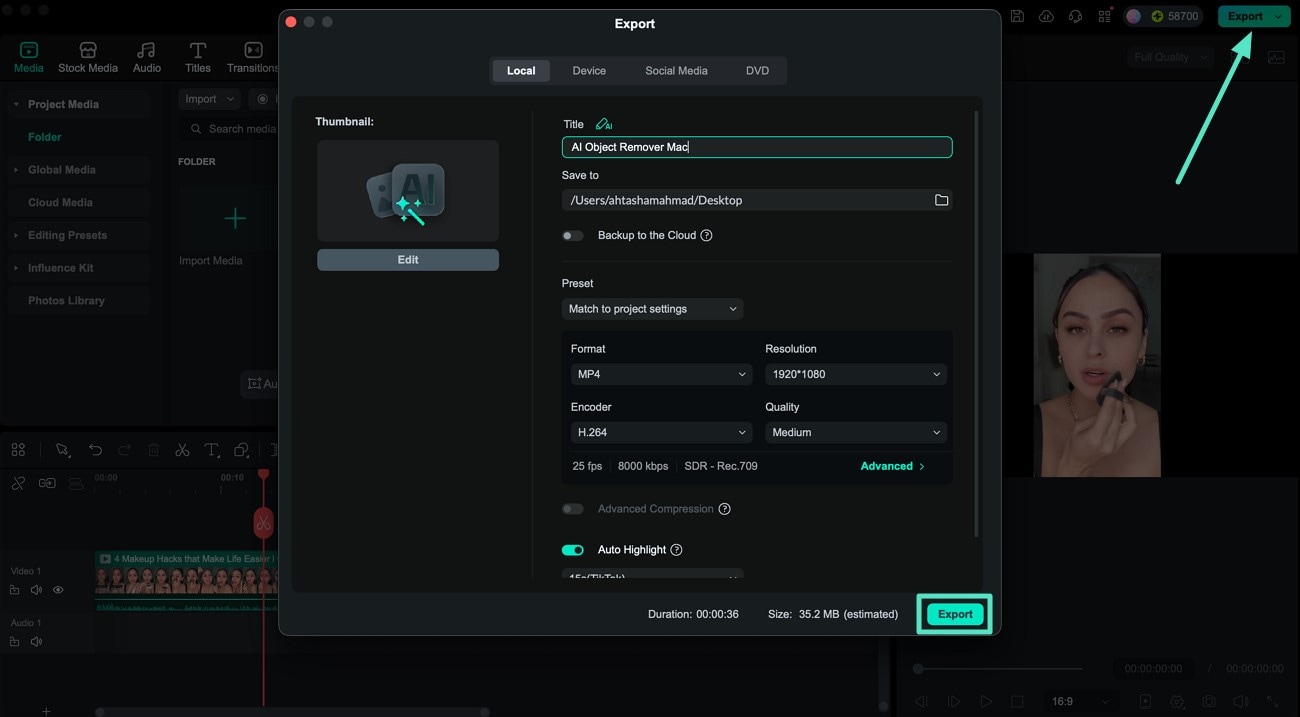Open the Device tab in the Export dialog
Viewport: 1300px width, 717px height.
589,70
